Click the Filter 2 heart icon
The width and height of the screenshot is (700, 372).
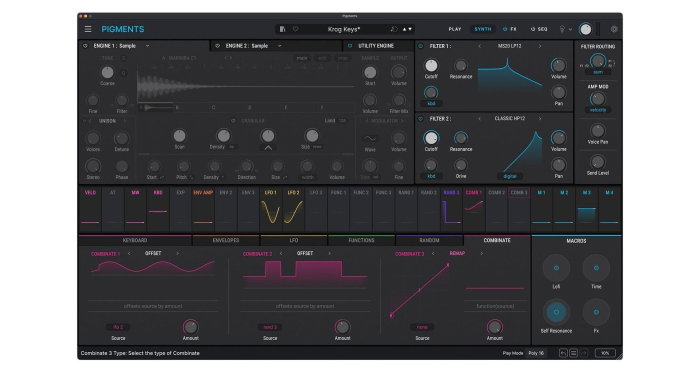(421, 119)
